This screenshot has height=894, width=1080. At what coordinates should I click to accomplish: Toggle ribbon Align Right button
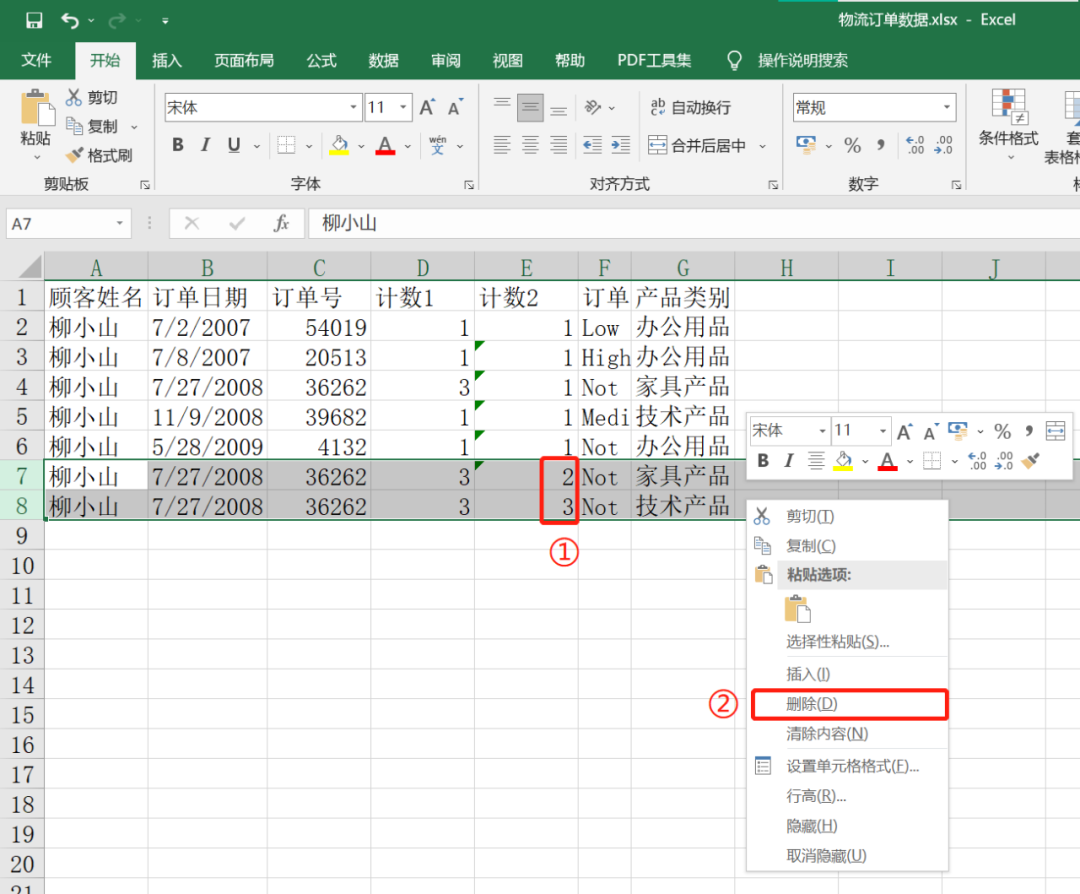[x=559, y=145]
